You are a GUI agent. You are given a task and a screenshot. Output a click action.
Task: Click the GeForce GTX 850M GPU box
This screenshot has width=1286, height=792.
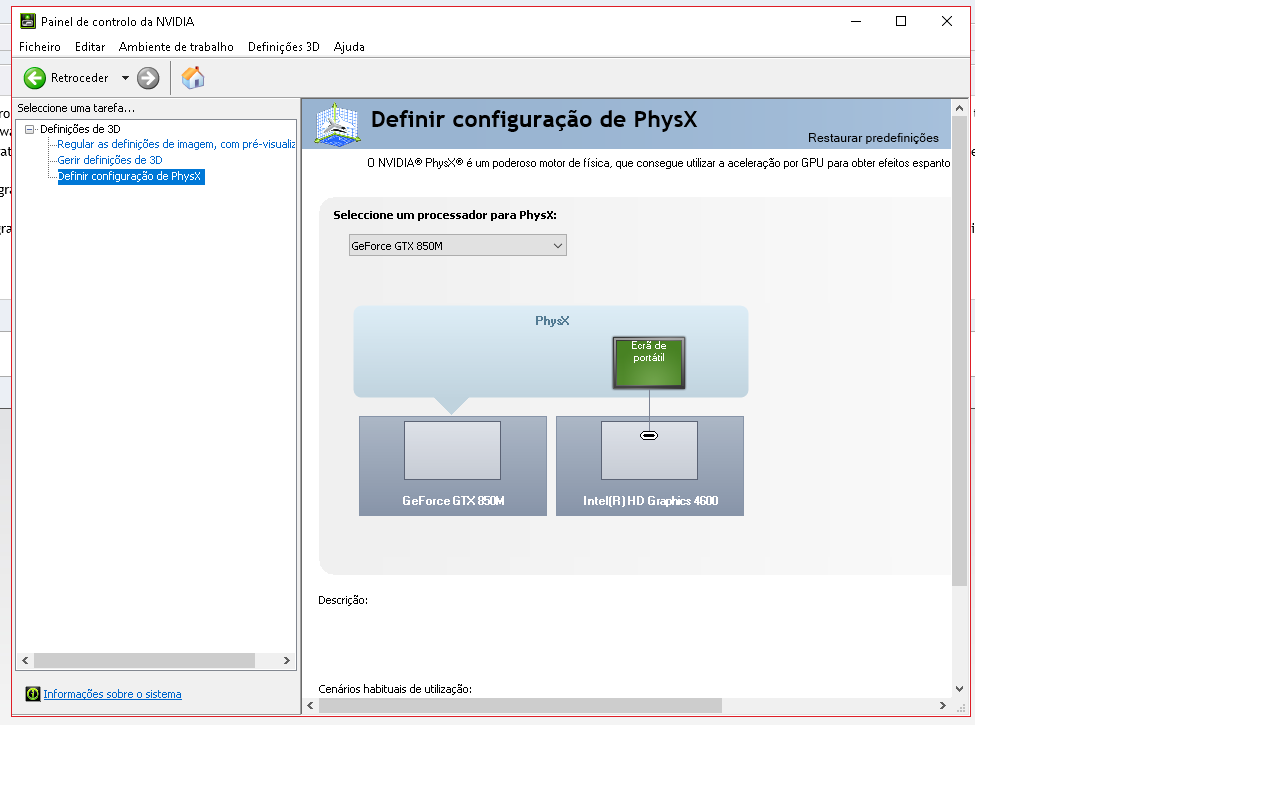[453, 466]
